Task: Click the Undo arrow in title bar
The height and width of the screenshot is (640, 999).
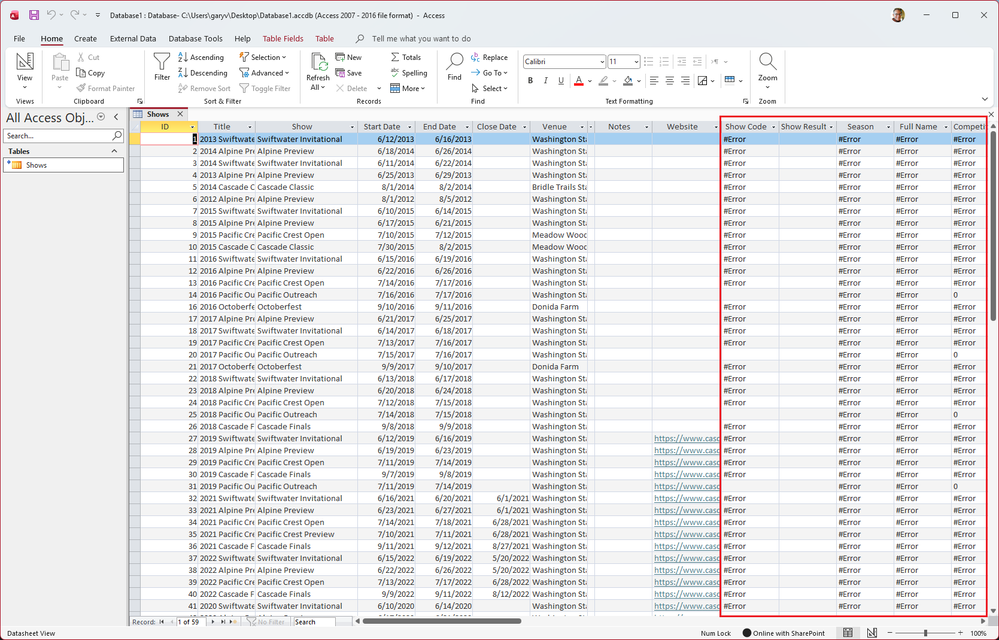Action: coord(52,15)
